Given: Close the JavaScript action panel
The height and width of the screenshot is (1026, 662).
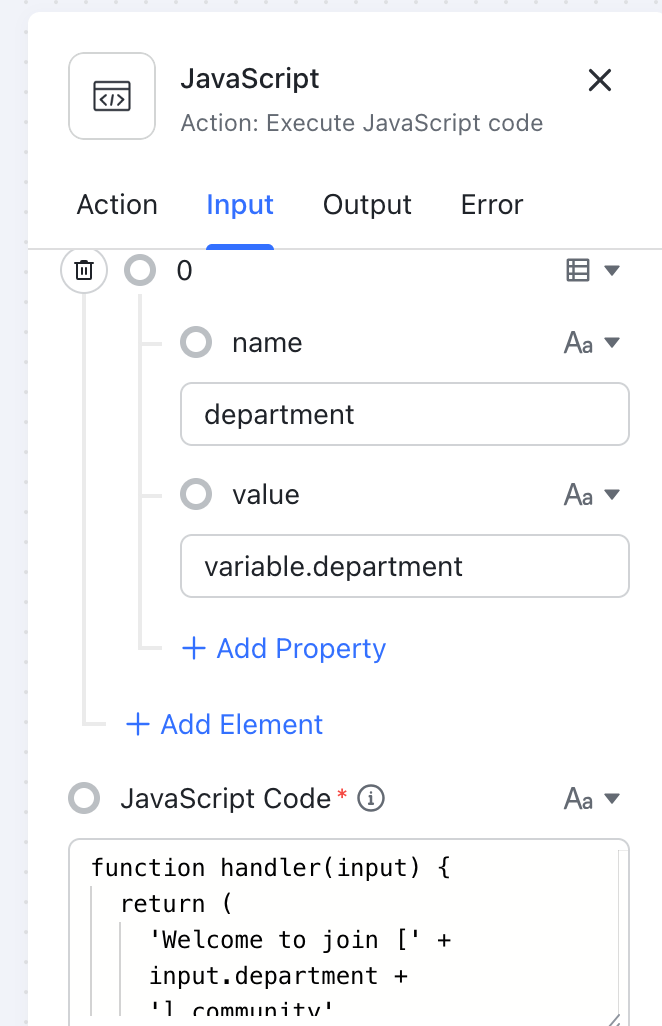Looking at the screenshot, I should (x=599, y=80).
